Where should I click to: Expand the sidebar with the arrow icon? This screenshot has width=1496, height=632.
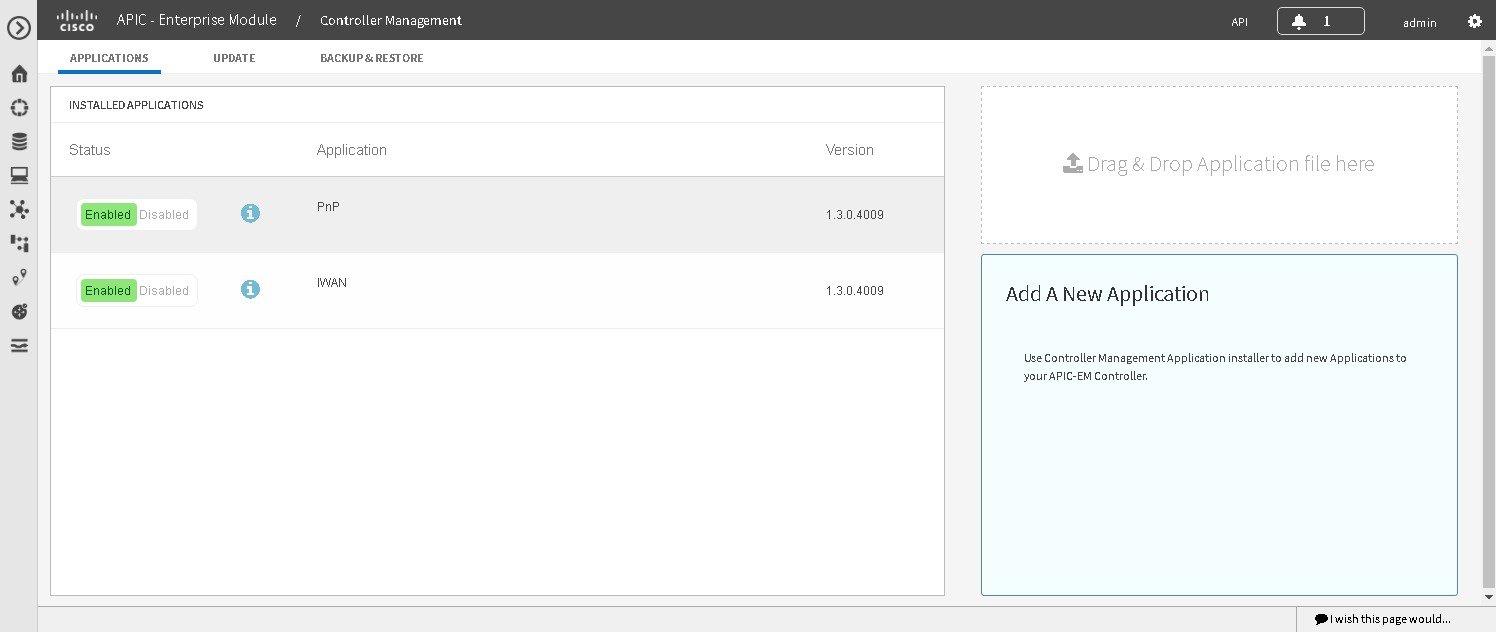point(18,28)
